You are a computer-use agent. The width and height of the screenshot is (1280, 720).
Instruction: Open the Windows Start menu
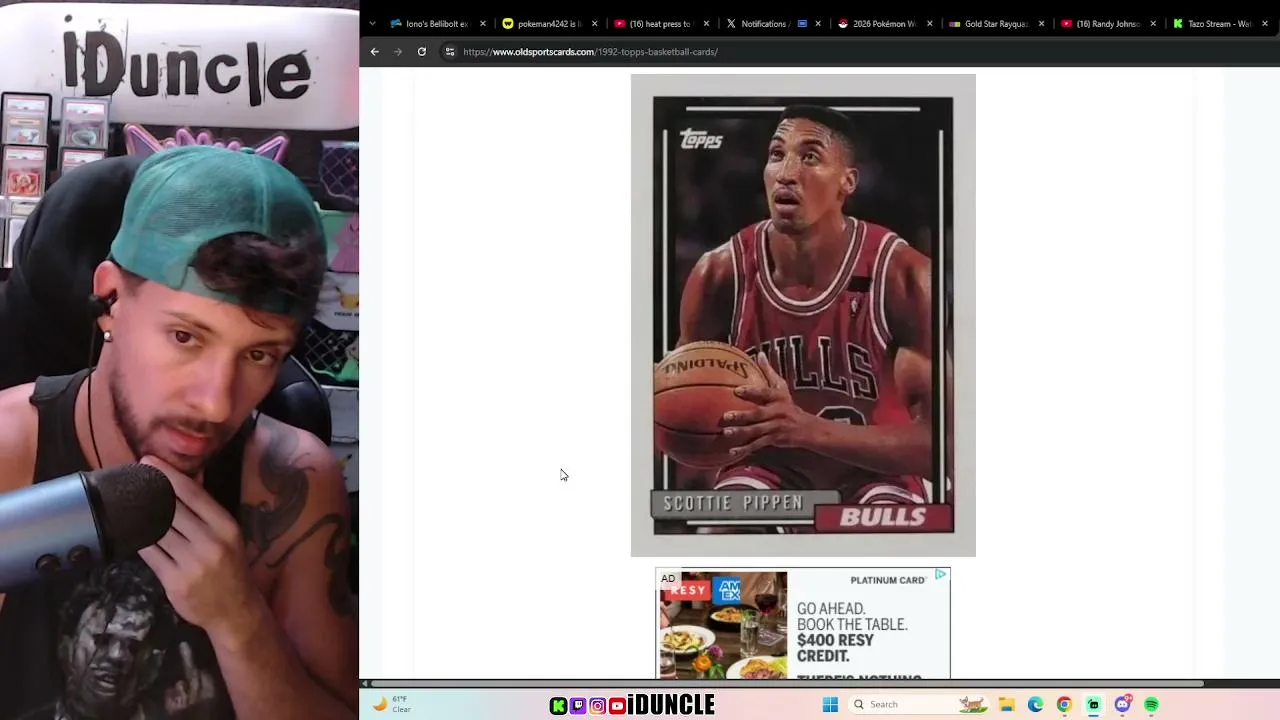coord(830,705)
